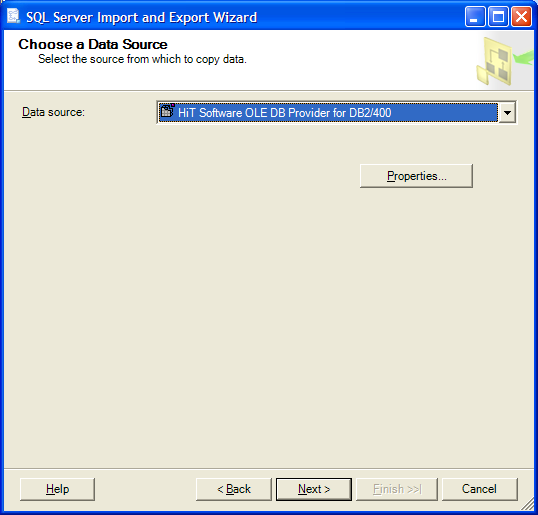The height and width of the screenshot is (515, 538).
Task: Maximize the Import and Export Wizard window
Action: (498, 16)
